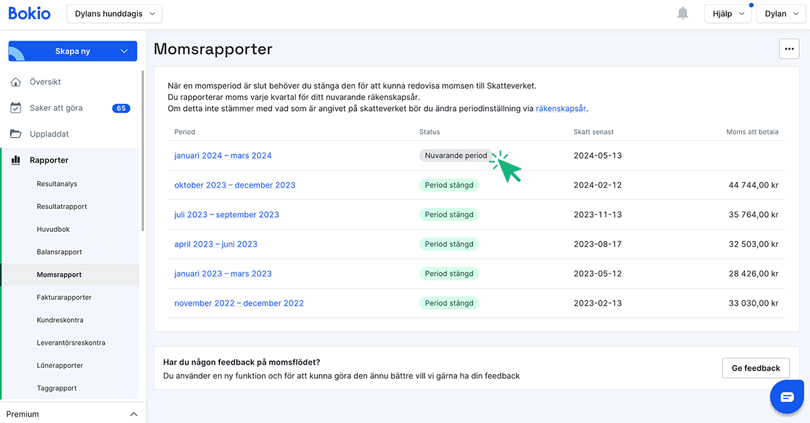Viewport: 810px width, 423px height.
Task: Click the Översikt gauge icon
Action: (x=16, y=82)
